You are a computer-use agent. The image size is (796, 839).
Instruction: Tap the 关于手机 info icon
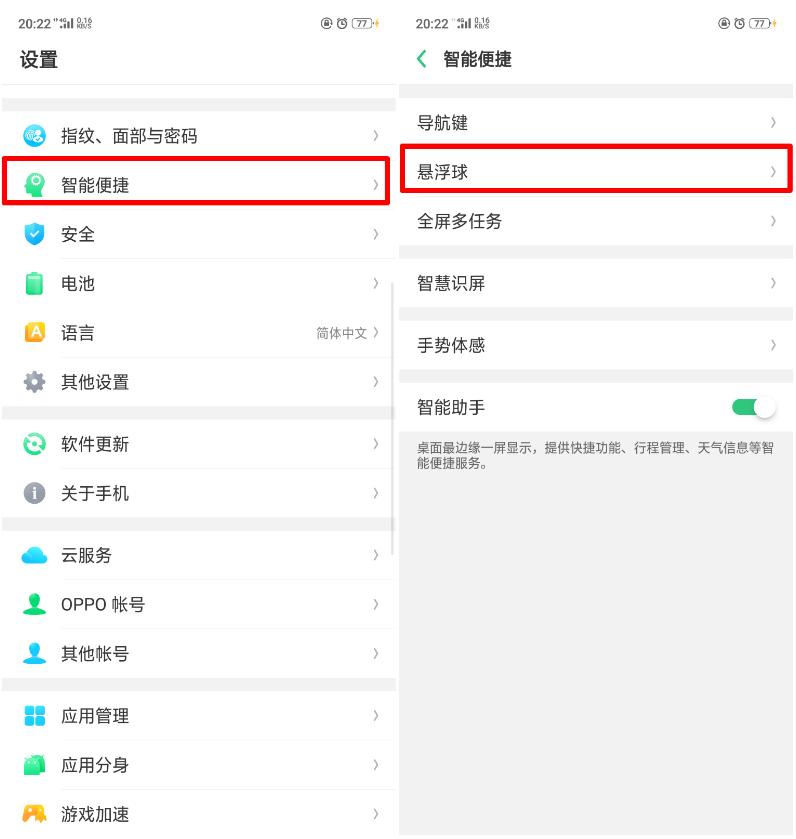[34, 493]
